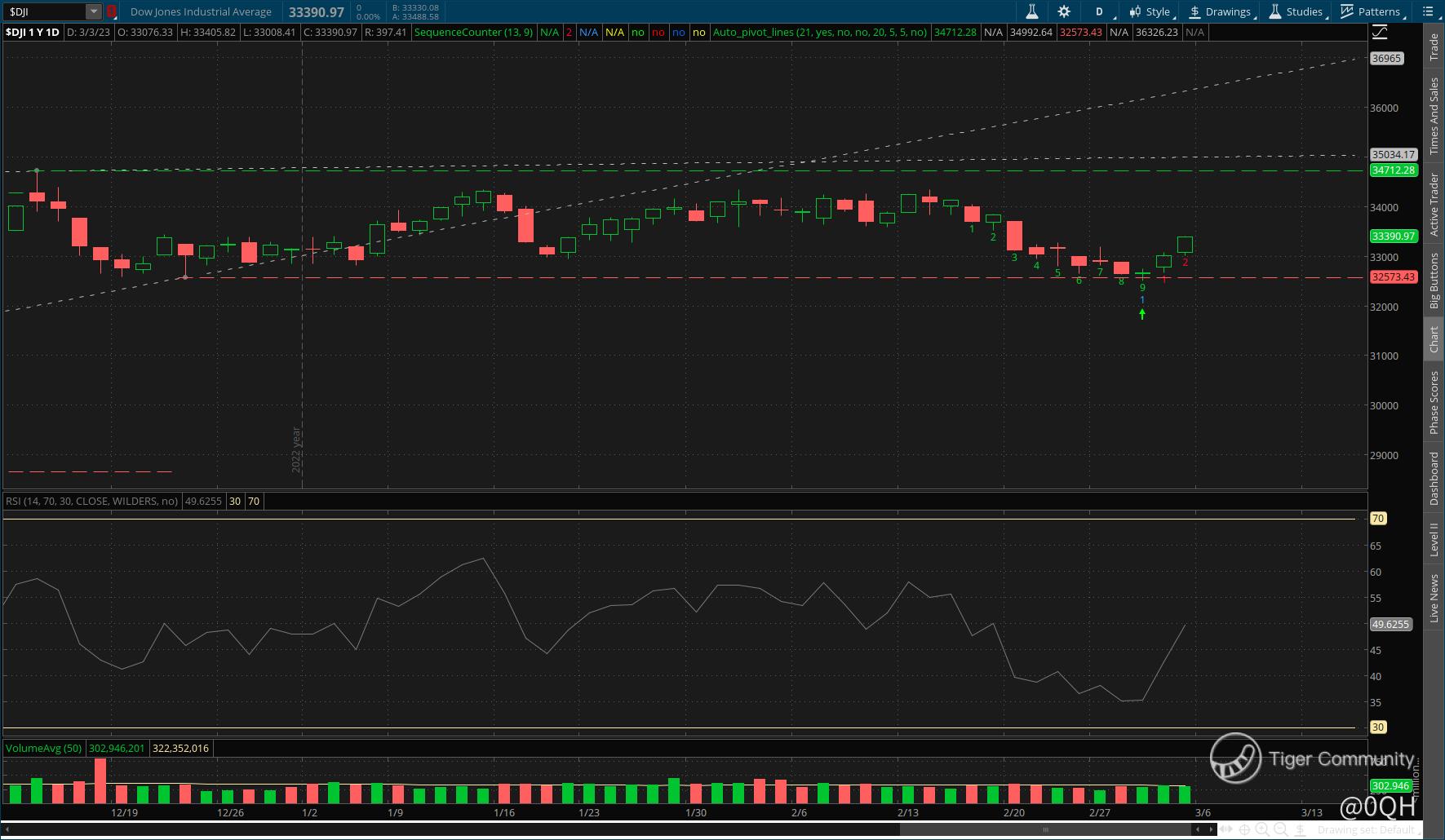Click the 302.946 volume axis bubble
Screen dimensions: 1445x840
click(1391, 786)
